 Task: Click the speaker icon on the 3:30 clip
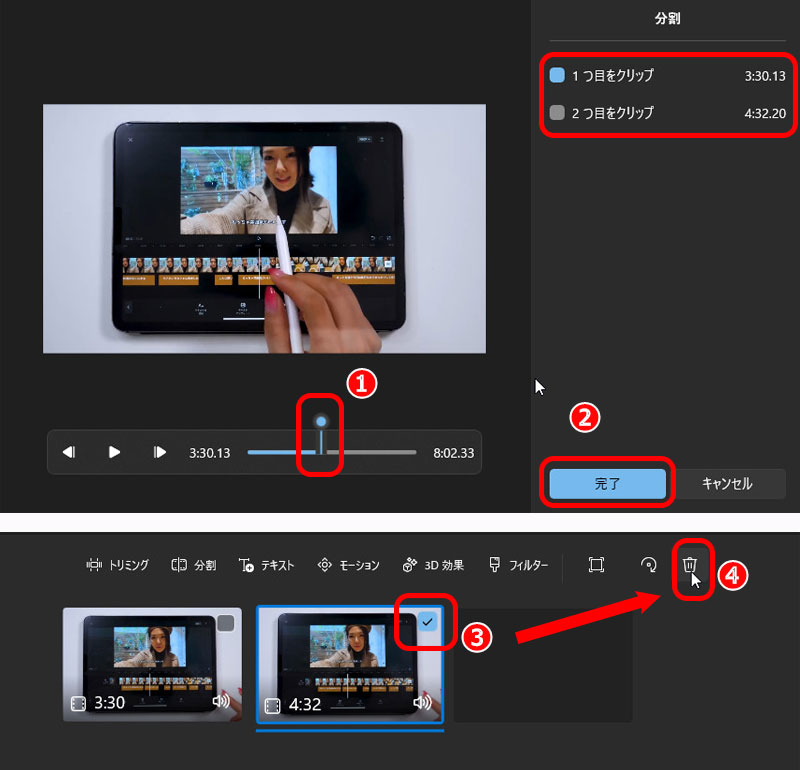(x=222, y=702)
